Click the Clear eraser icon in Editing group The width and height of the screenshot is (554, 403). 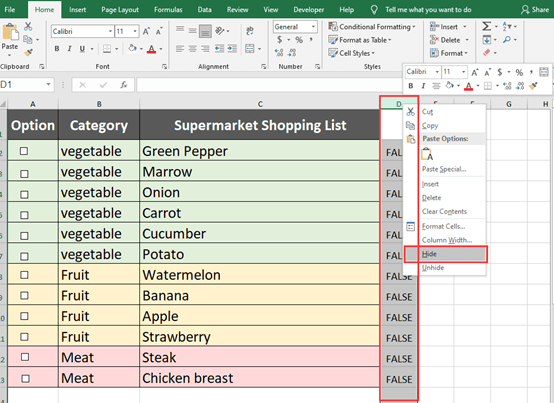point(487,53)
